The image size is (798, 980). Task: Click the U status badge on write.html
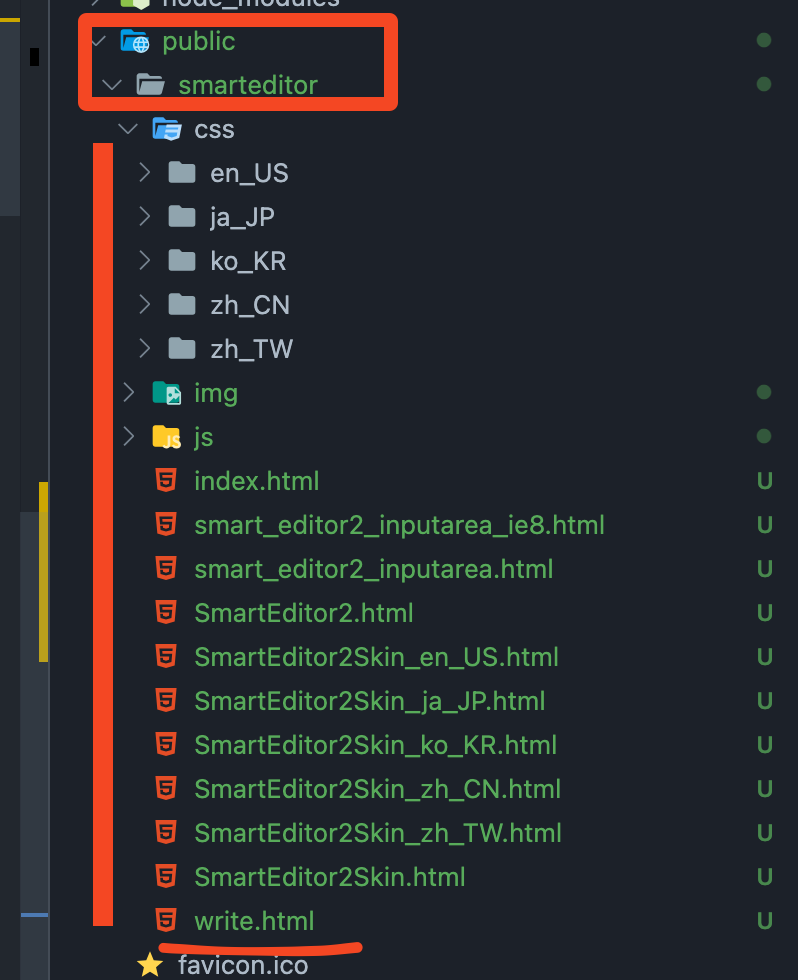click(x=764, y=921)
